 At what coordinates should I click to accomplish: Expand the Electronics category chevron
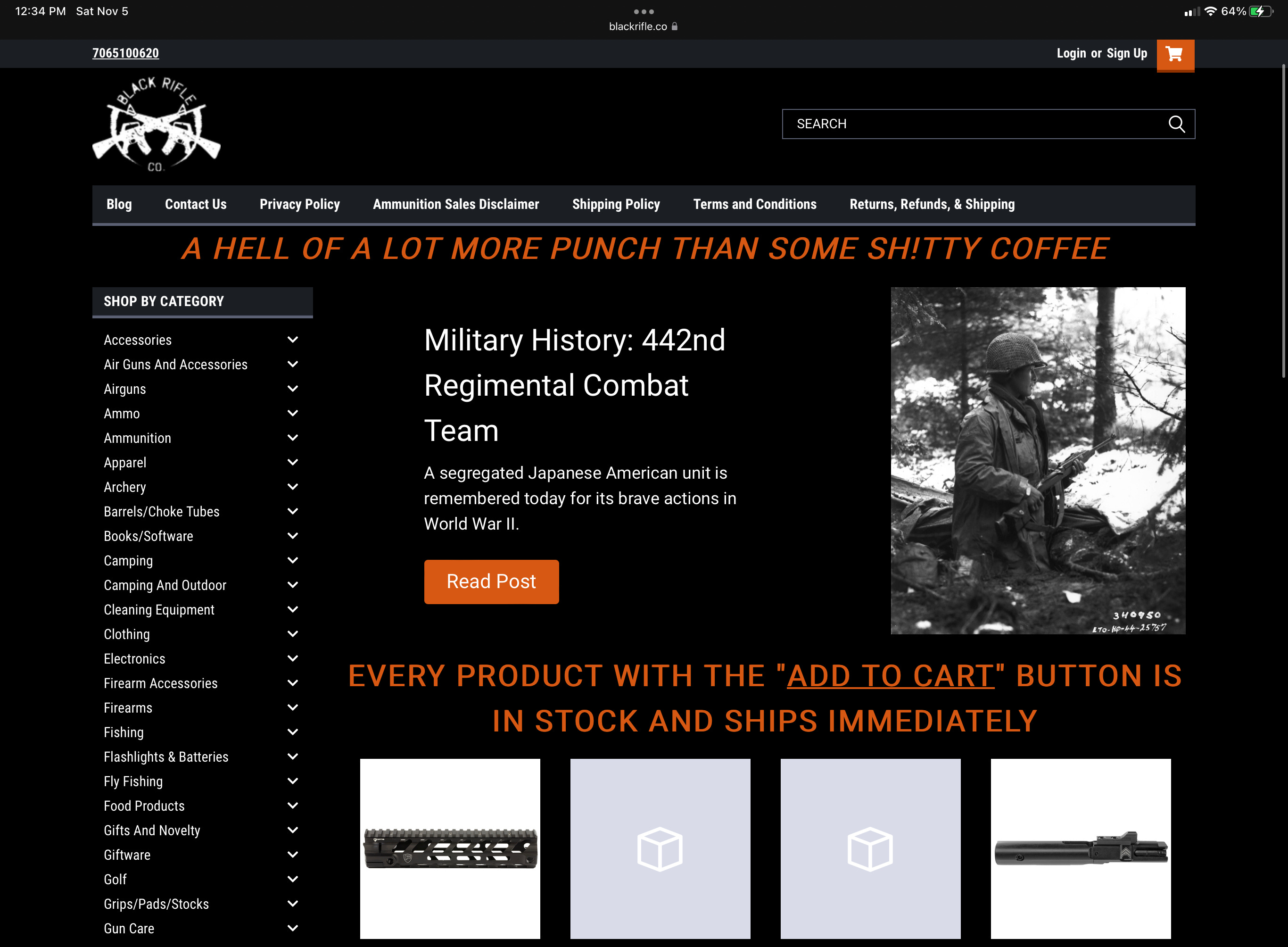pos(292,658)
